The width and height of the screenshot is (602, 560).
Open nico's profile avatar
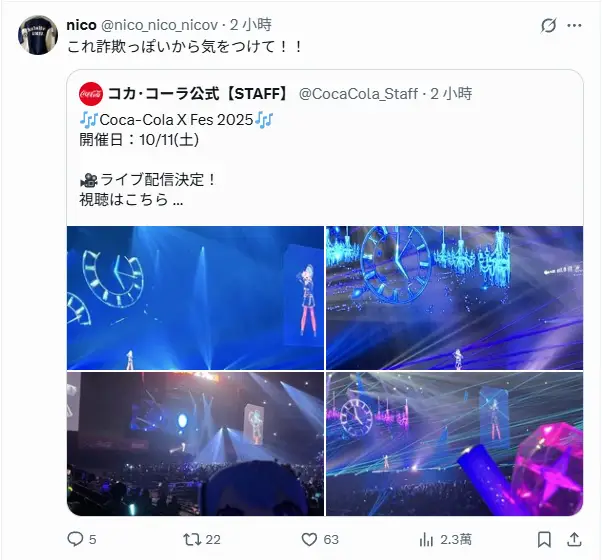38,35
